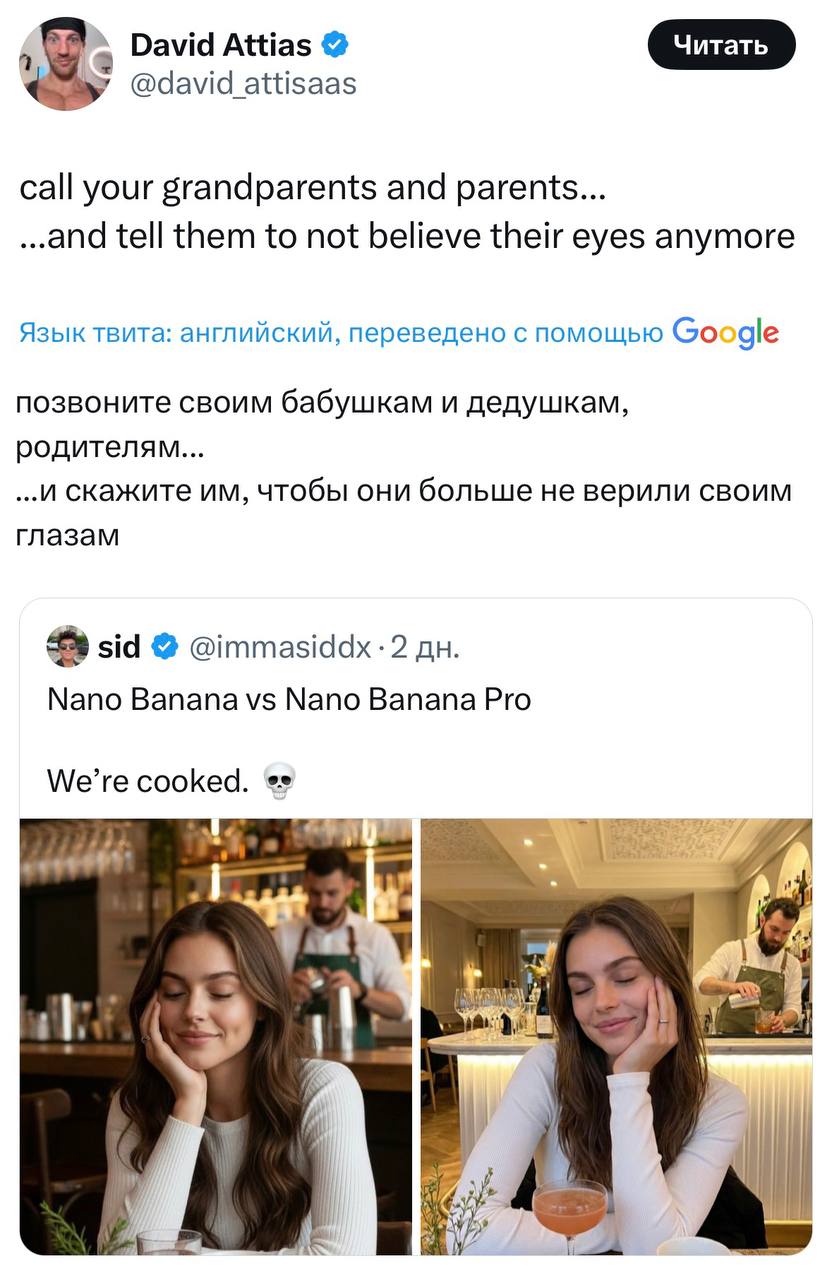Open the David Attias display name
Viewport: 832px width, 1280px height.
[221, 44]
